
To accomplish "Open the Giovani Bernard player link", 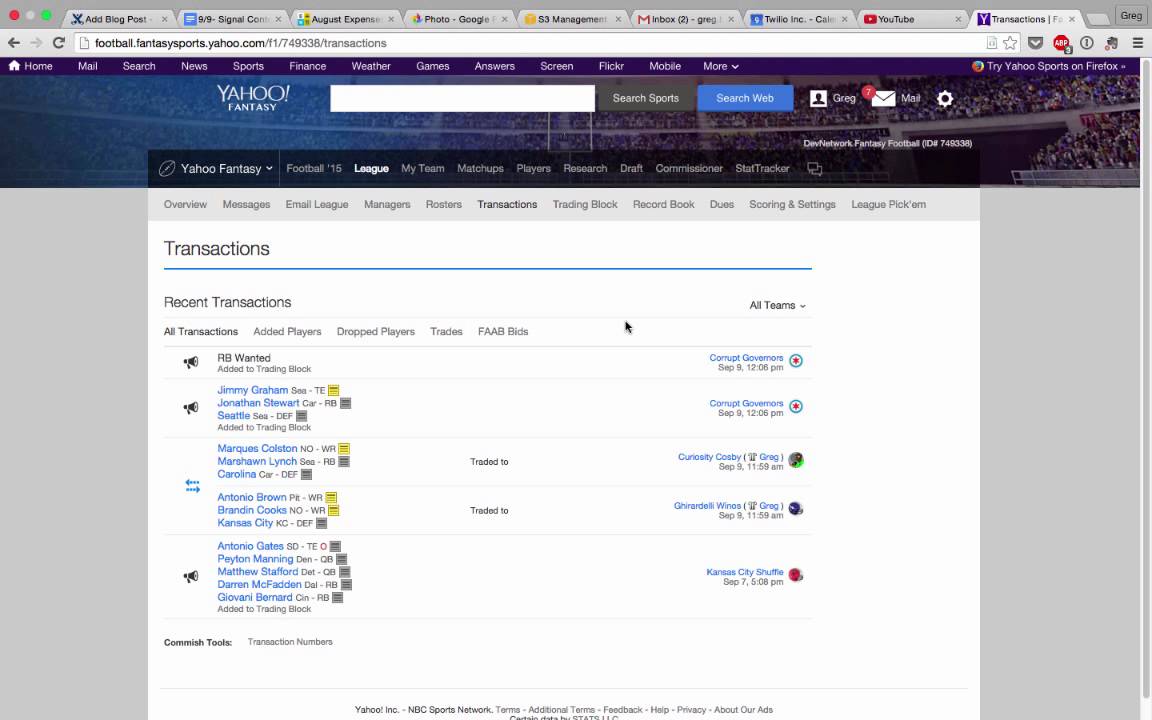I will click(x=255, y=597).
